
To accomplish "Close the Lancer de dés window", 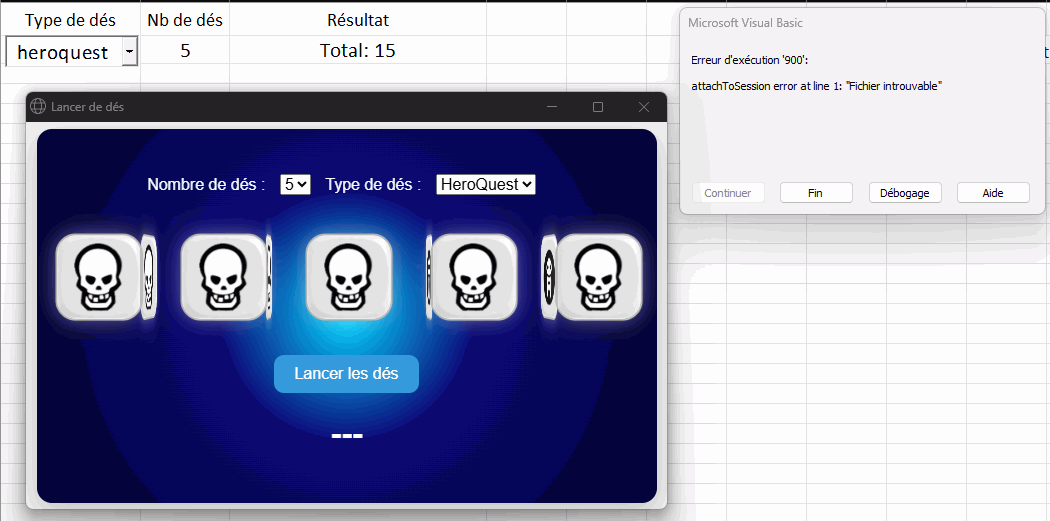I will tap(644, 107).
